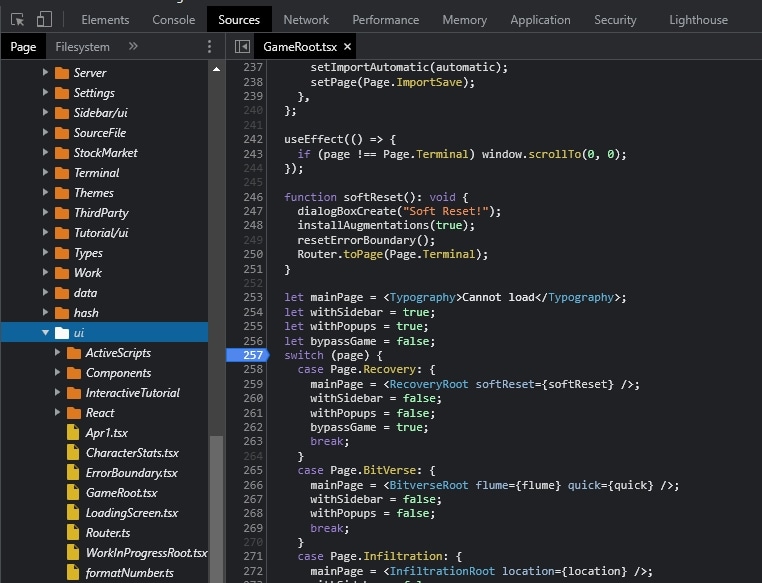Image resolution: width=762 pixels, height=583 pixels.
Task: Click the navigator scroll-up arrow
Action: 216,69
